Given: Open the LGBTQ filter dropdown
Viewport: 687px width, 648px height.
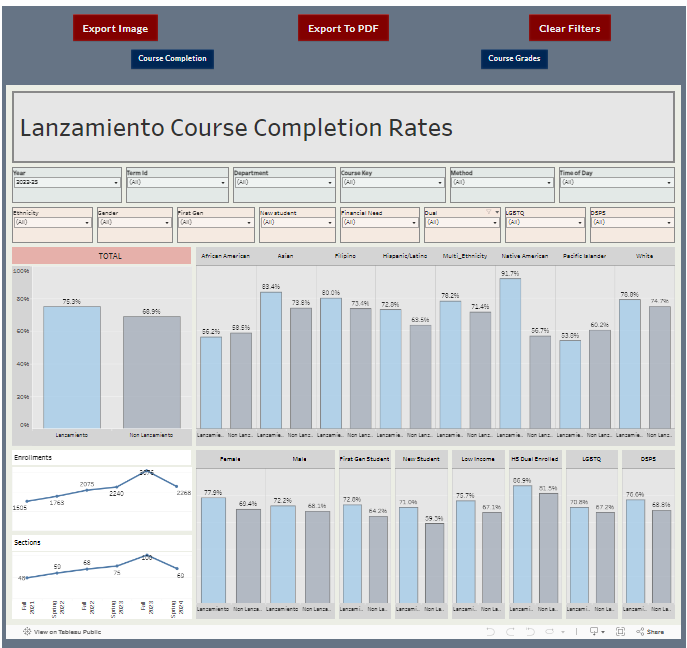Looking at the screenshot, I should 543,223.
